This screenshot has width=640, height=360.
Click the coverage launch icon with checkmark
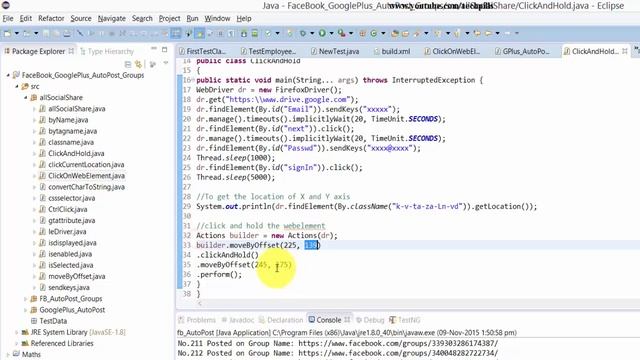(269, 33)
